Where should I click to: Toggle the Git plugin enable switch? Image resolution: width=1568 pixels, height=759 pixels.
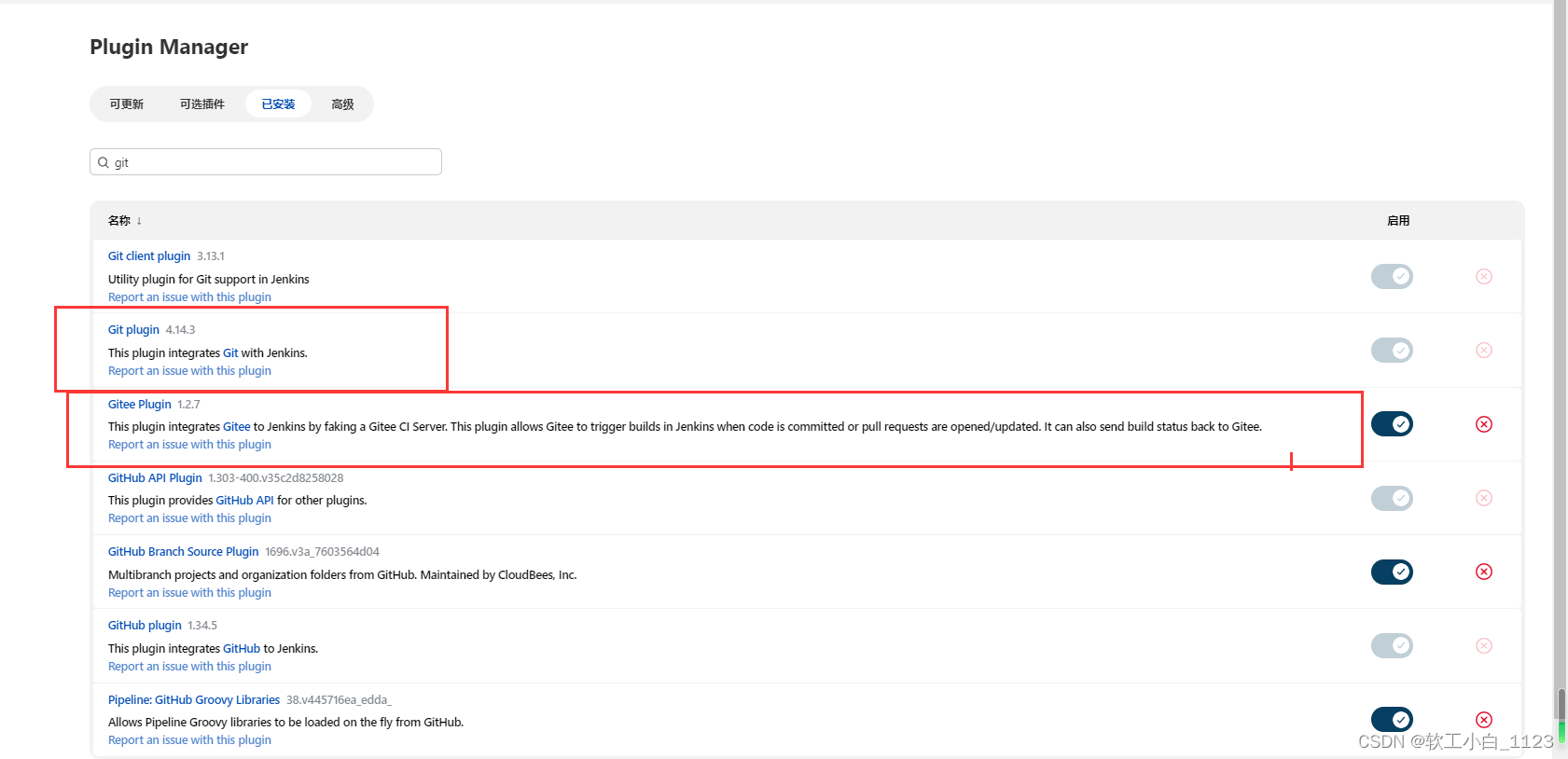point(1392,351)
